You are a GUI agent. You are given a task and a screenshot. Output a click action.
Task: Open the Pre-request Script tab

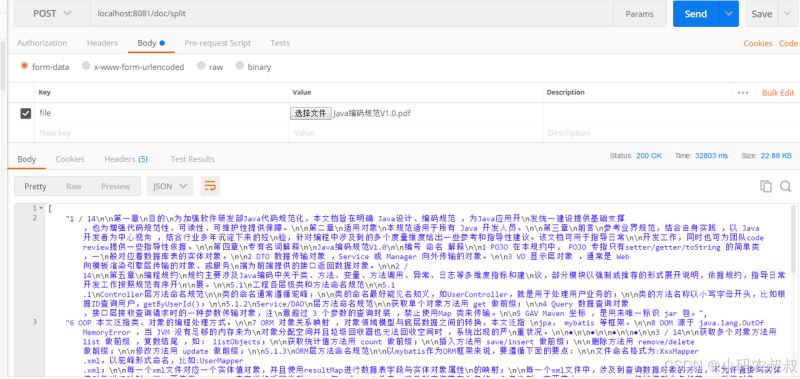pos(217,43)
